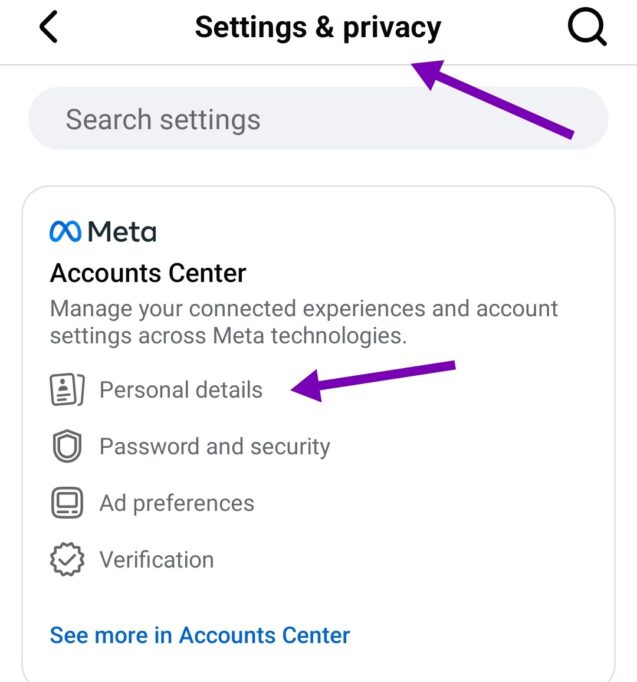Tap the back arrow icon
The width and height of the screenshot is (637, 682).
[x=48, y=28]
